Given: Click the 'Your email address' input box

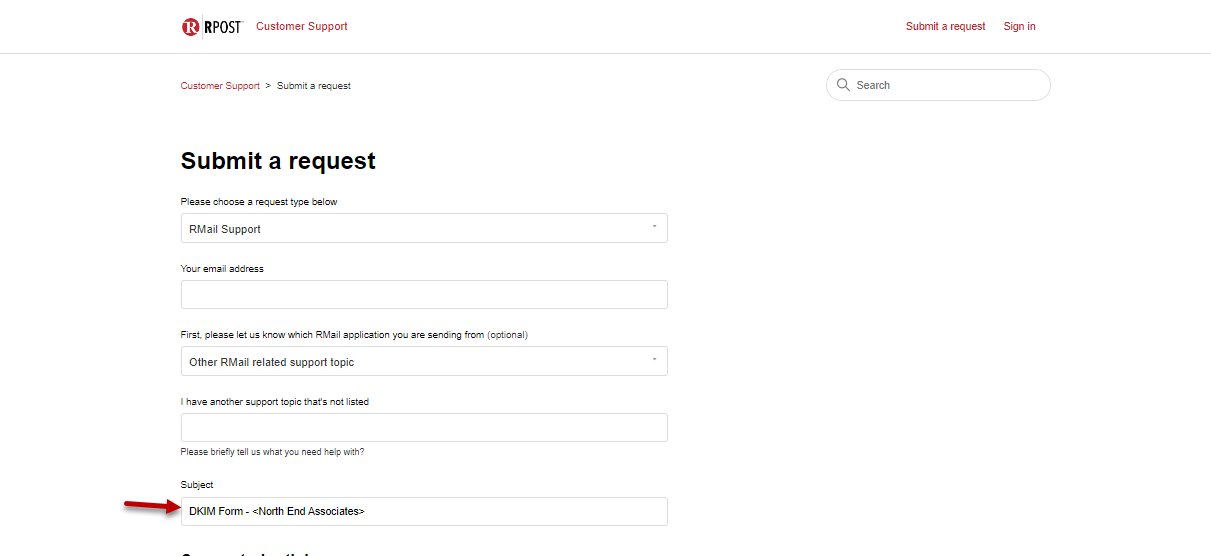Looking at the screenshot, I should [x=423, y=294].
